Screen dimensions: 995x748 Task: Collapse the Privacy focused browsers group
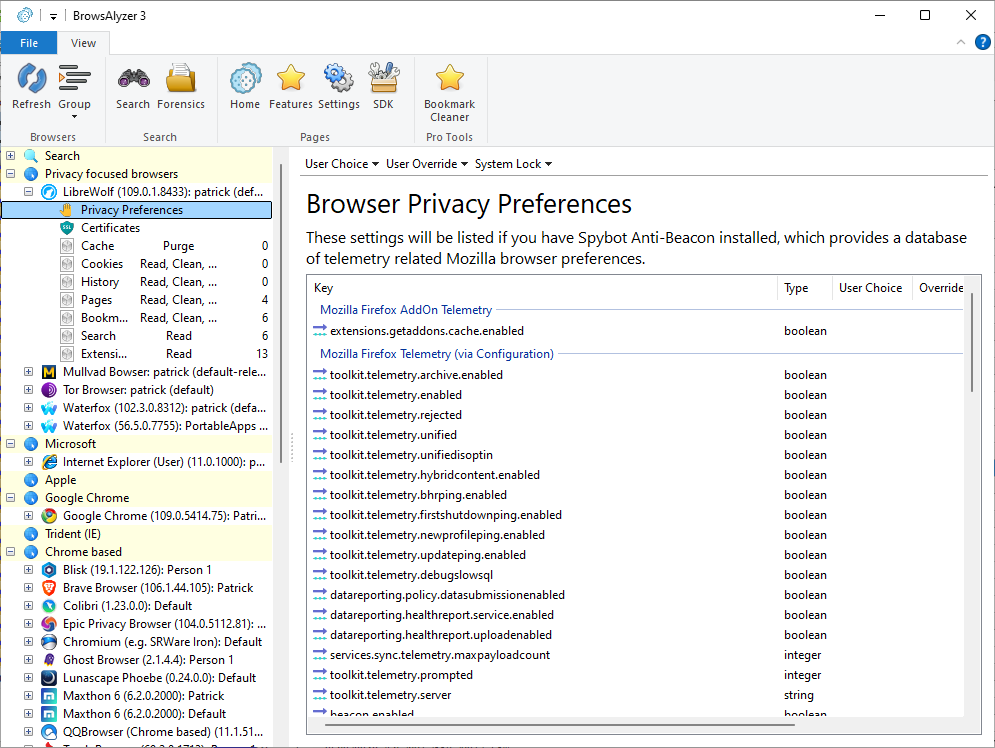(x=11, y=174)
